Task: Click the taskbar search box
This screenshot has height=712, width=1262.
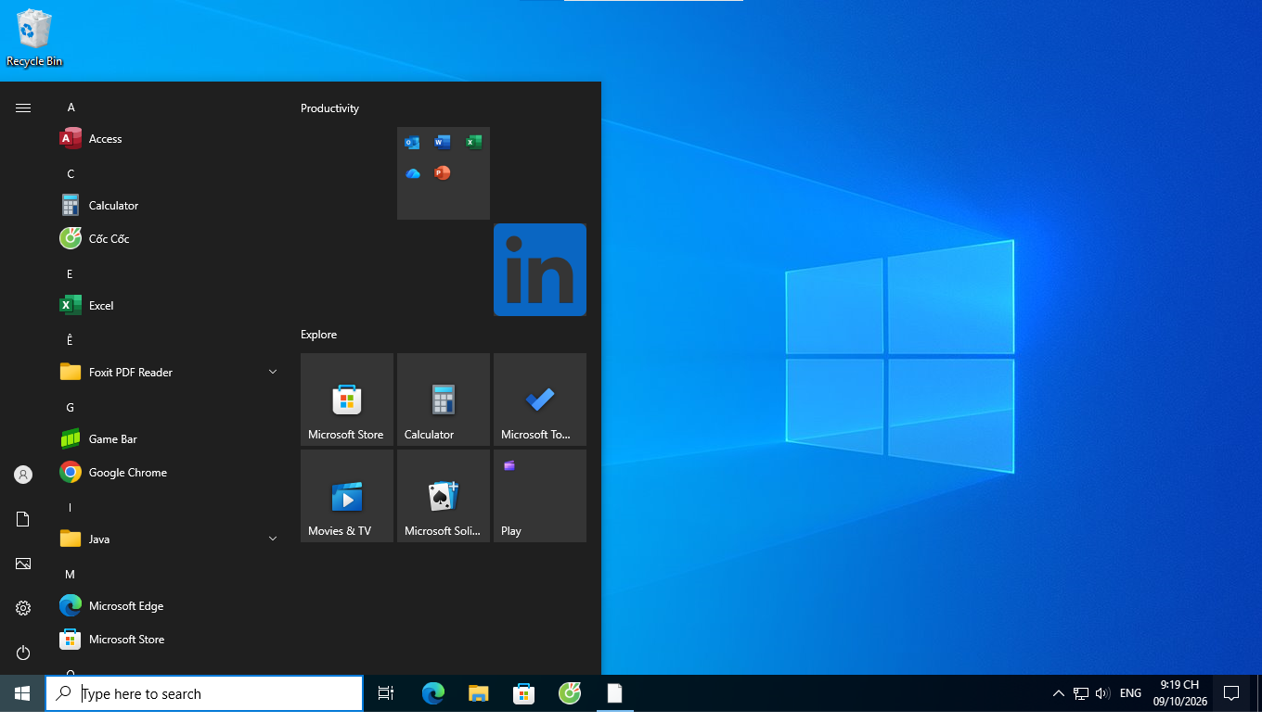Action: coord(204,694)
